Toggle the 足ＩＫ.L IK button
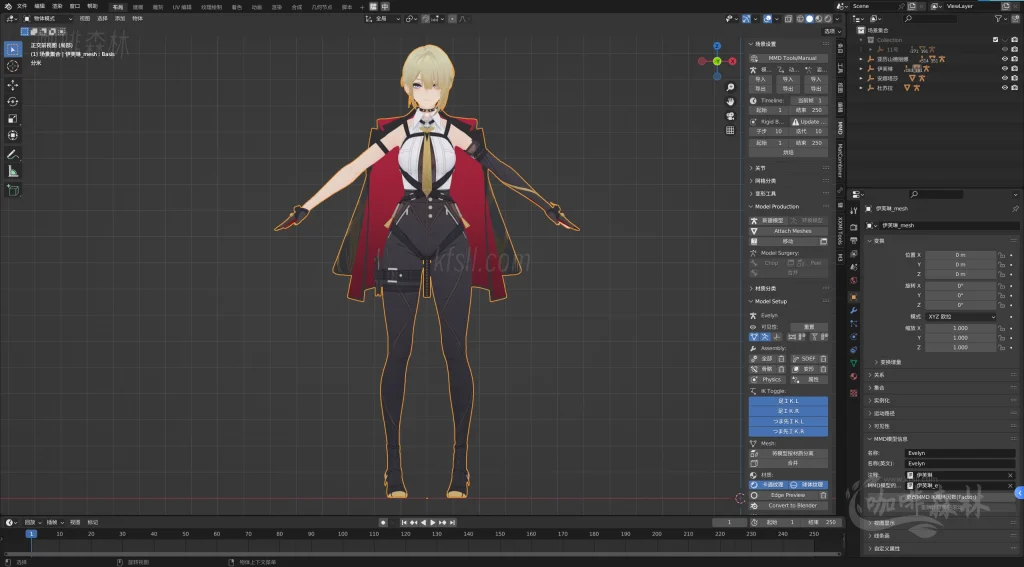Screen dimensions: 1024x567 click(788, 401)
